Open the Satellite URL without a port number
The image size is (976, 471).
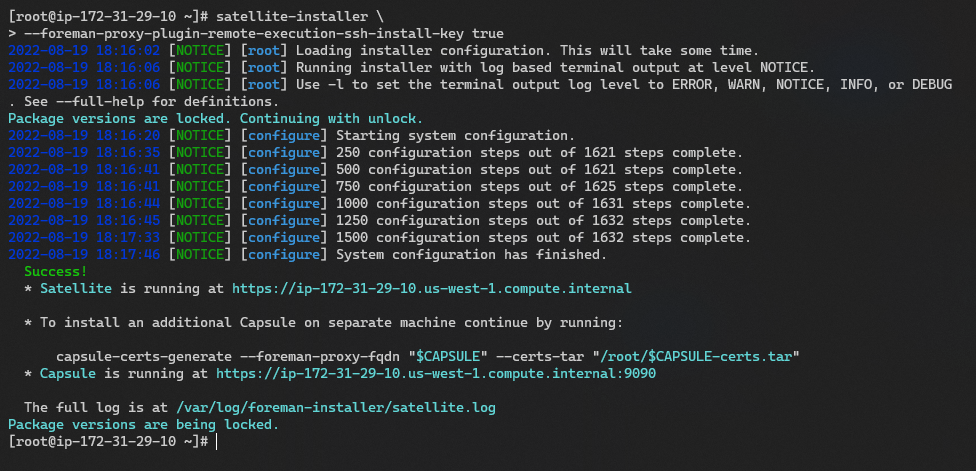[431, 288]
